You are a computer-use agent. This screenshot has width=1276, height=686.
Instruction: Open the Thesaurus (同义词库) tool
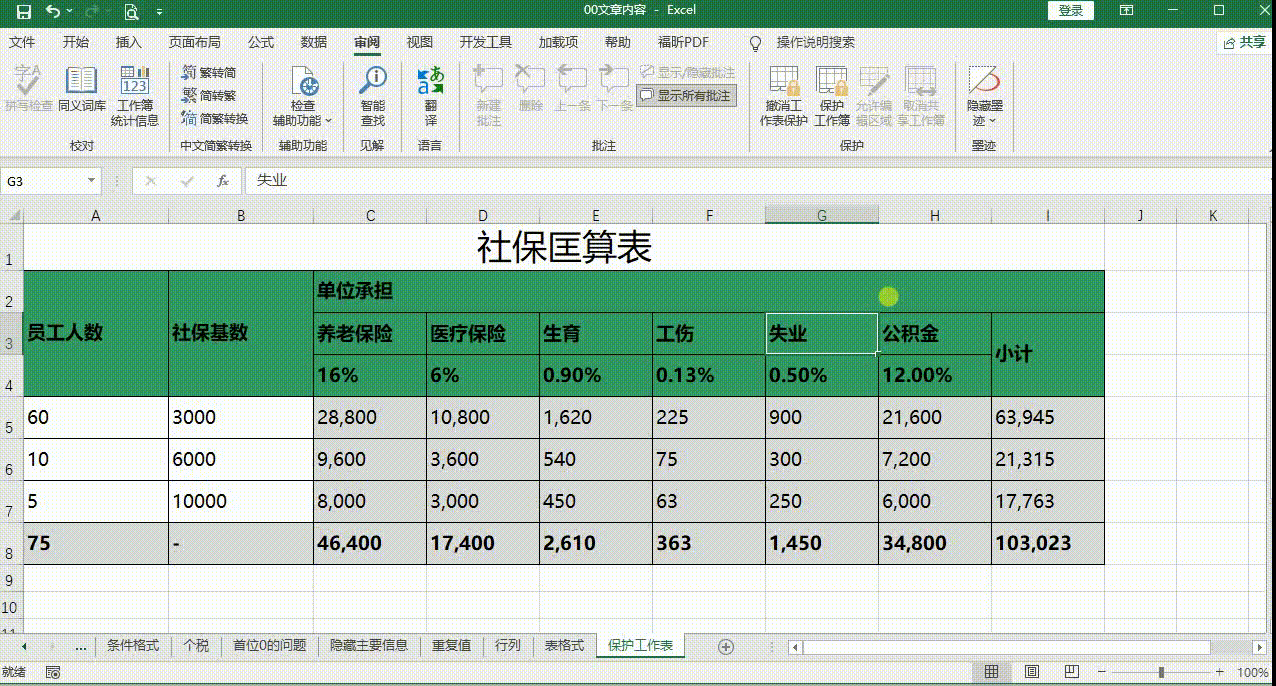click(x=81, y=91)
